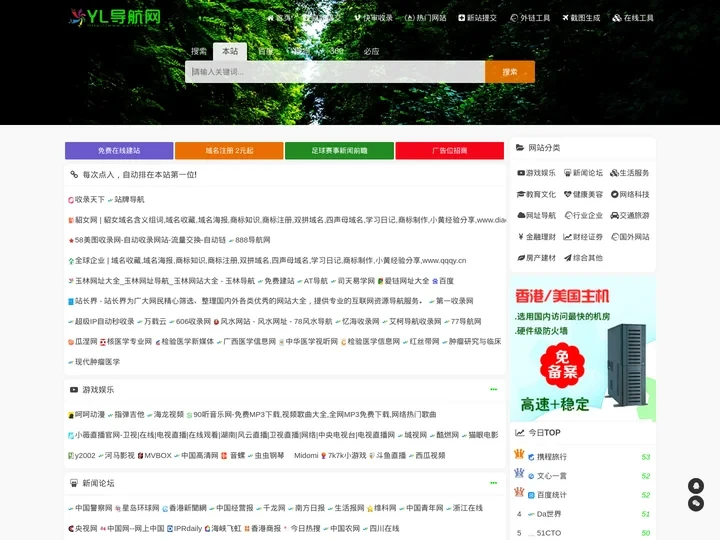This screenshot has height=540, width=720.
Task: Select the 本站 search tab
Action: click(x=230, y=51)
